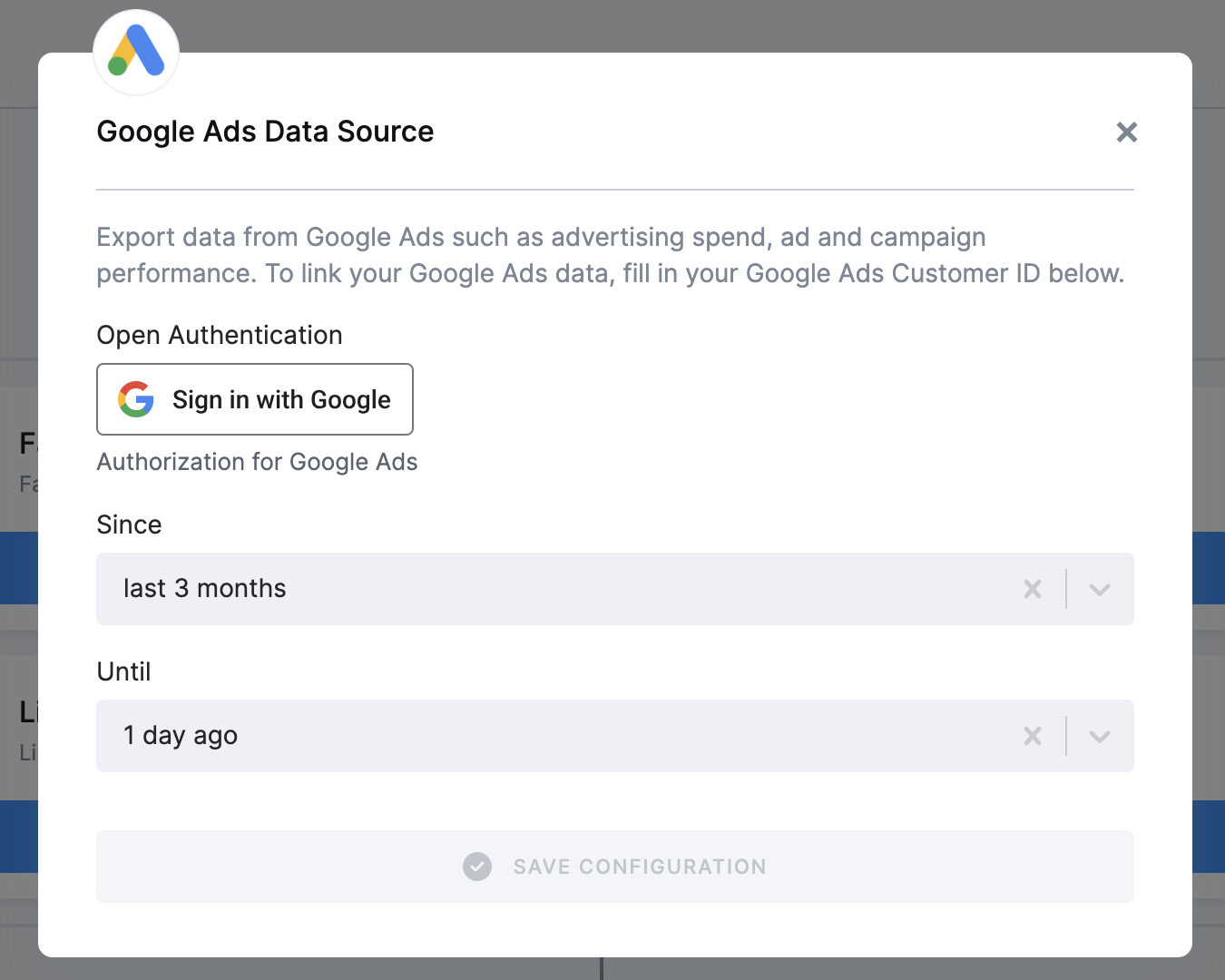Clear the Since field using its X icon

[x=1032, y=589]
